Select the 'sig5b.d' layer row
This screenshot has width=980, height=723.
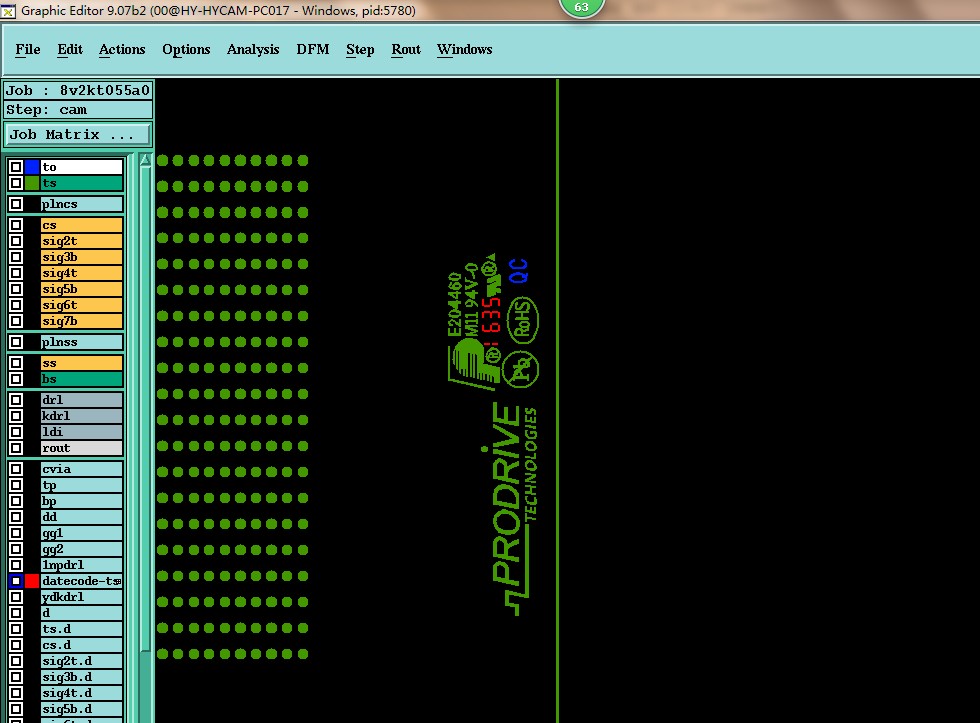81,709
